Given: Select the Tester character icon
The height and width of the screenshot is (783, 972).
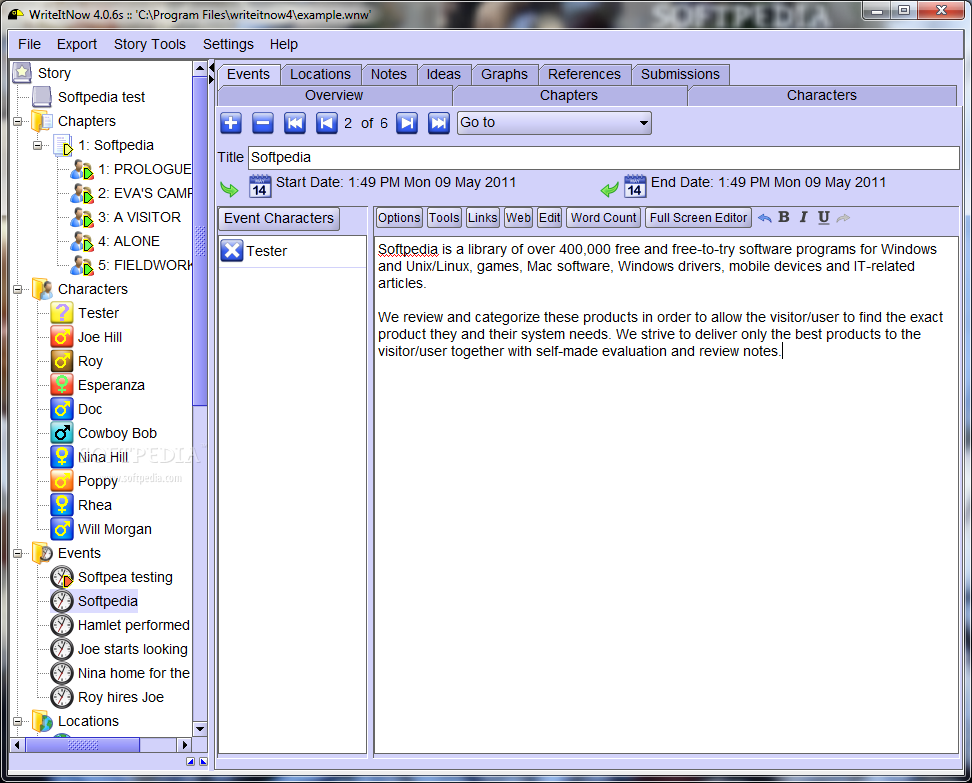Looking at the screenshot, I should pos(61,312).
